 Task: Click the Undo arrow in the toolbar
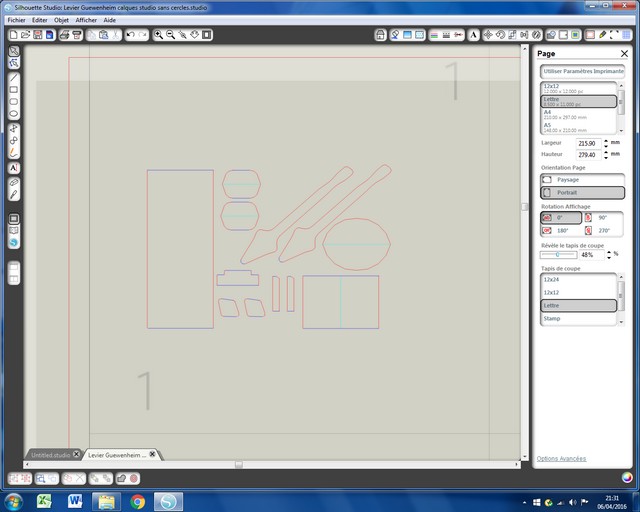[x=131, y=34]
